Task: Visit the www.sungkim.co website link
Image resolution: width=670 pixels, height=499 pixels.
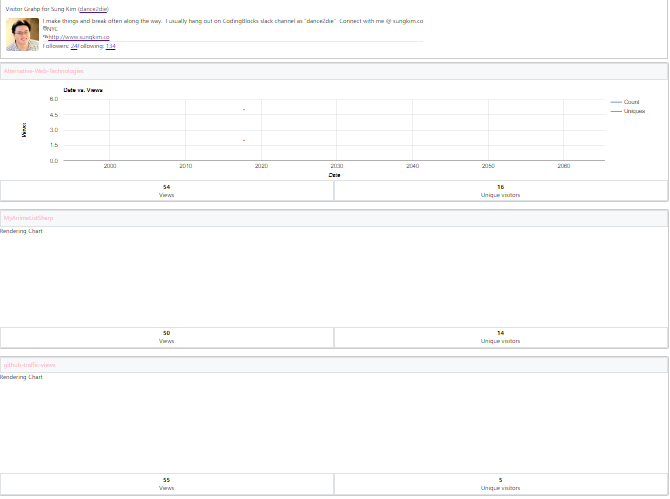Action: 79,37
